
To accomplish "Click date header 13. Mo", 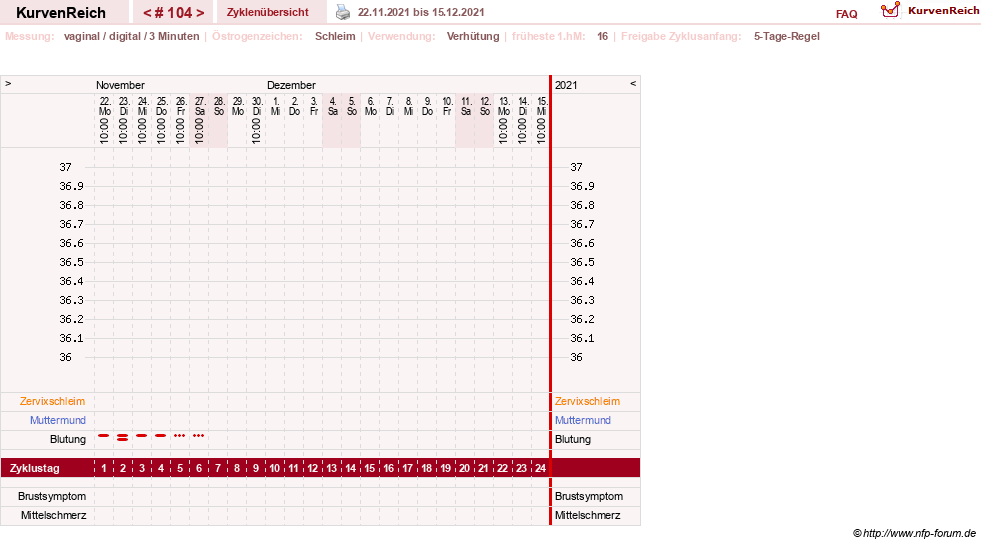I will (504, 106).
